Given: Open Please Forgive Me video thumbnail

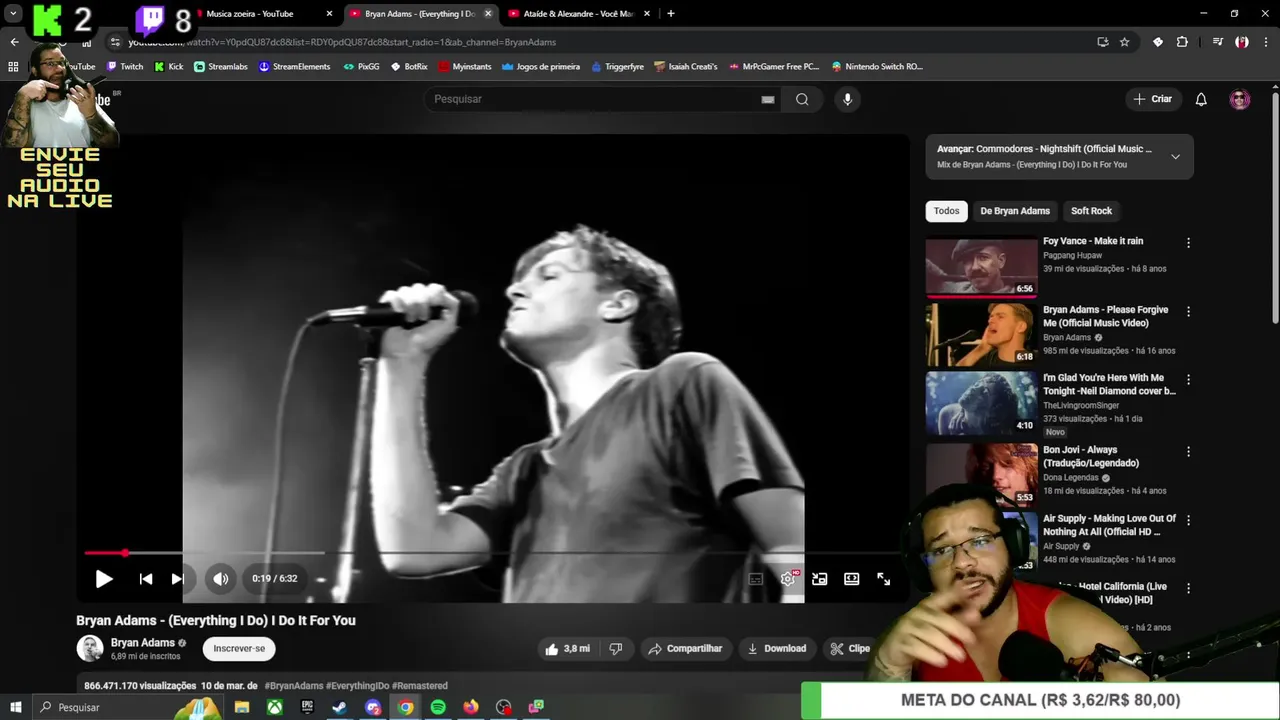Looking at the screenshot, I should [x=981, y=335].
